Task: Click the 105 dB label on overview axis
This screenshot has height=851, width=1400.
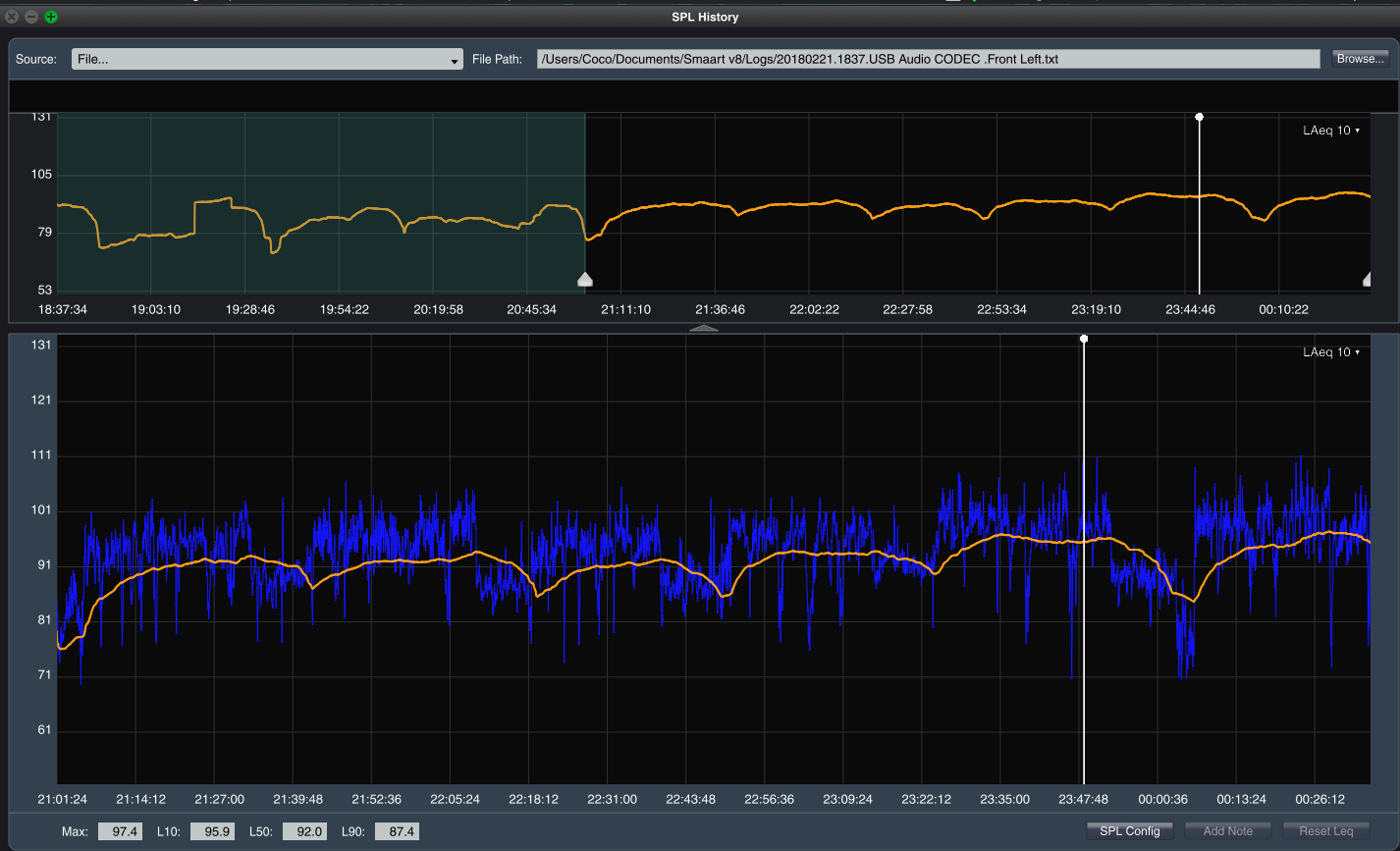Action: (x=41, y=175)
